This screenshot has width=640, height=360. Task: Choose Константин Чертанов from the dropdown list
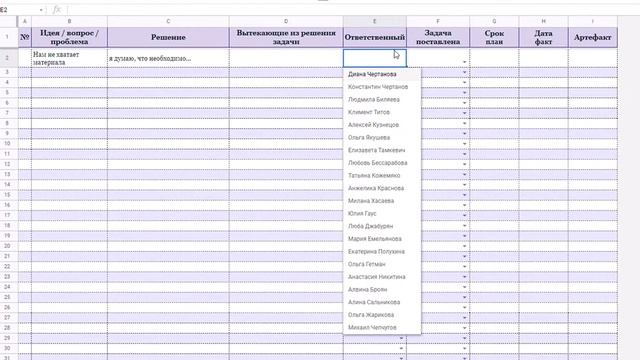[382, 87]
